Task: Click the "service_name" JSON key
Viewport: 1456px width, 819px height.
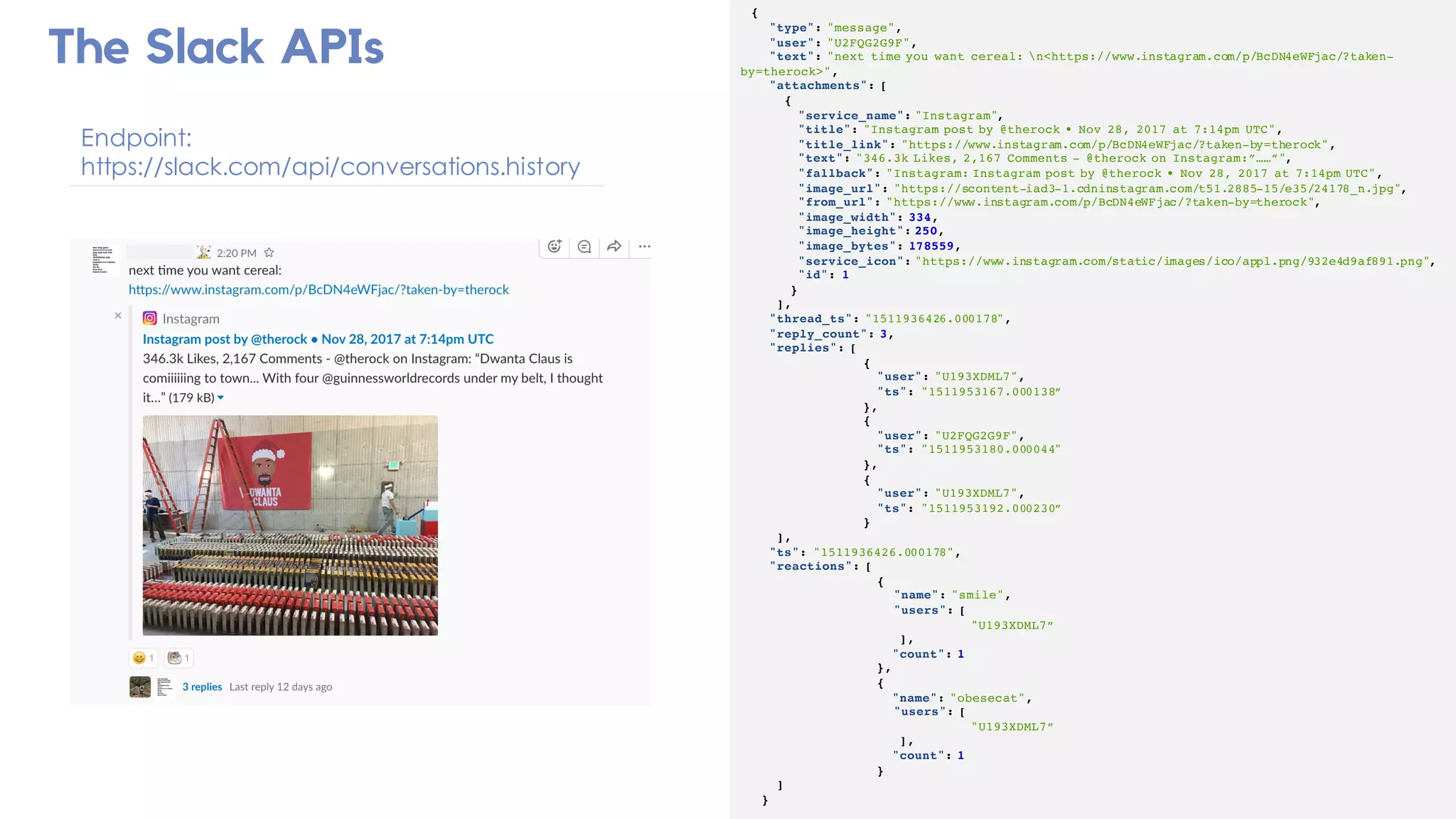Action: pos(851,115)
